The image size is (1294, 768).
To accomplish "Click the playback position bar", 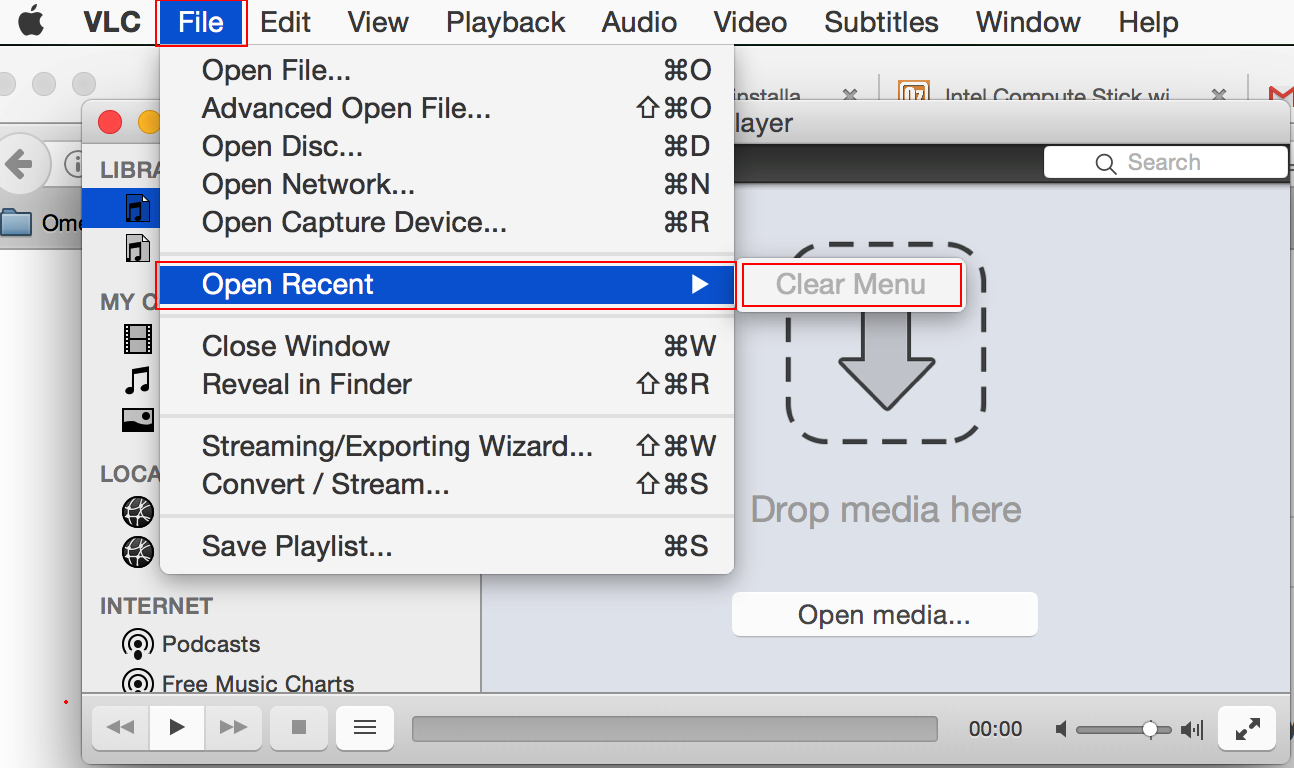I will 675,729.
